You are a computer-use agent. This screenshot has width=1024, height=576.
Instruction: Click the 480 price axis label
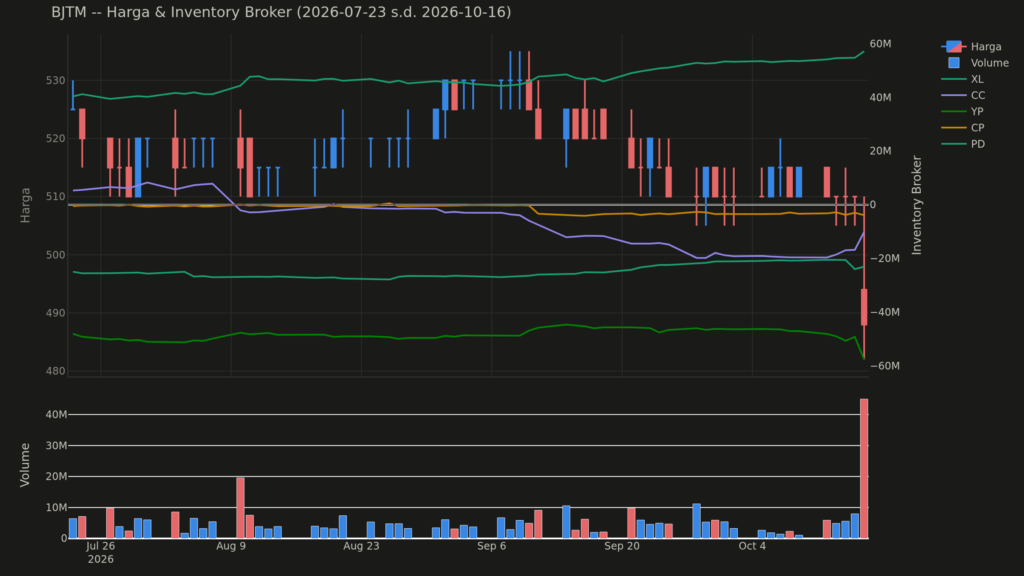coord(56,371)
